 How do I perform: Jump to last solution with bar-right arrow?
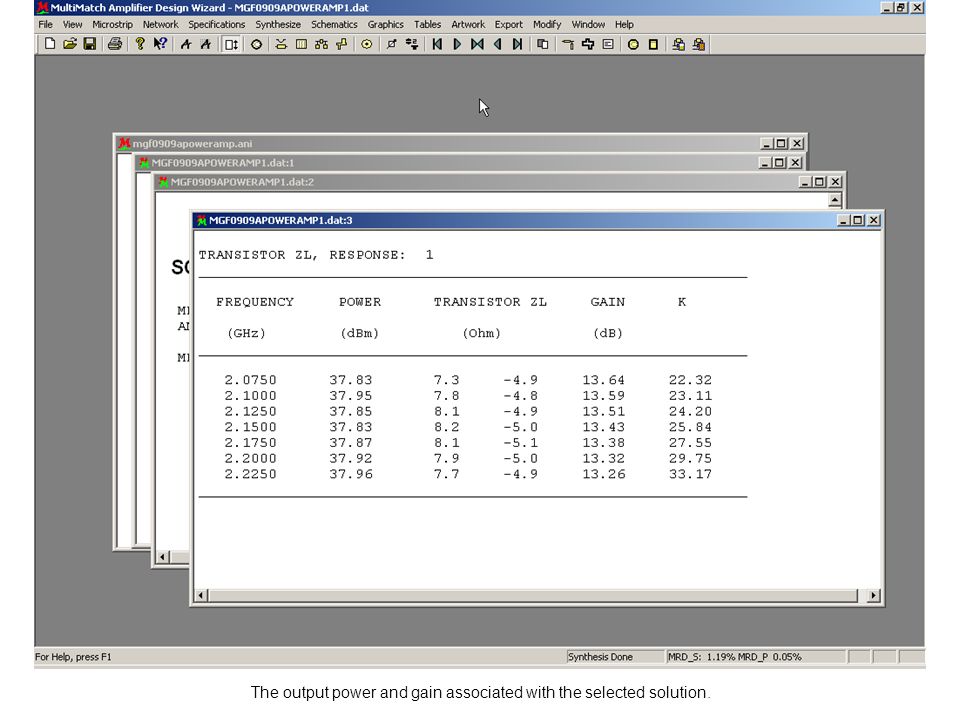517,44
